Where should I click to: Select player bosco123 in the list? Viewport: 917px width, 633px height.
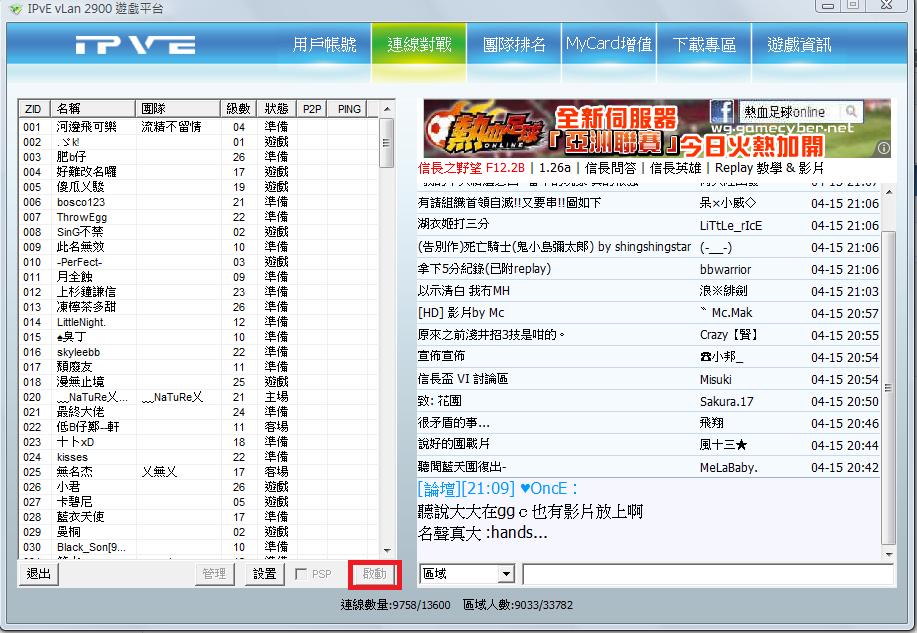click(x=81, y=202)
